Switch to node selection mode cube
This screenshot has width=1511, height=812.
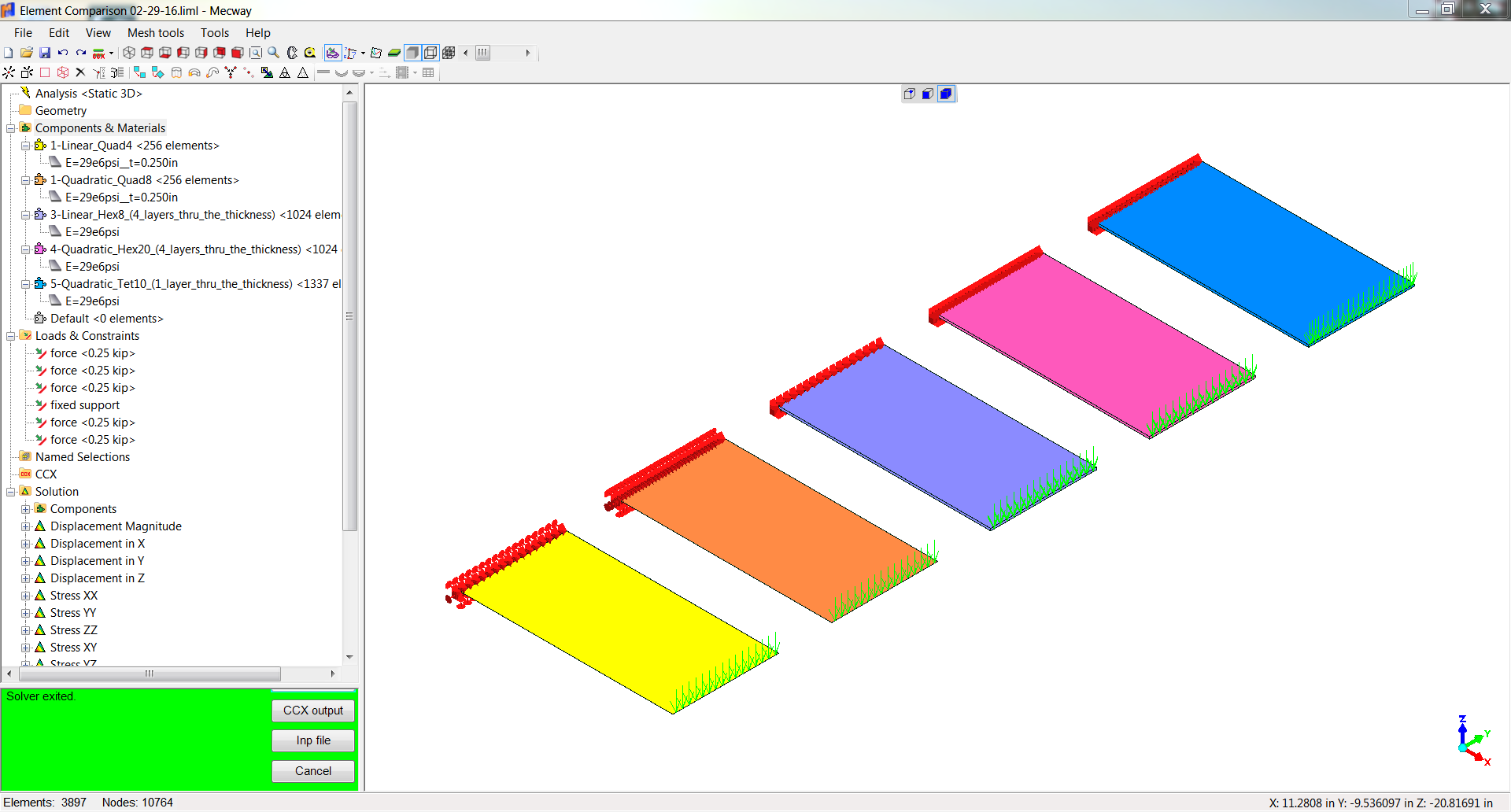910,94
